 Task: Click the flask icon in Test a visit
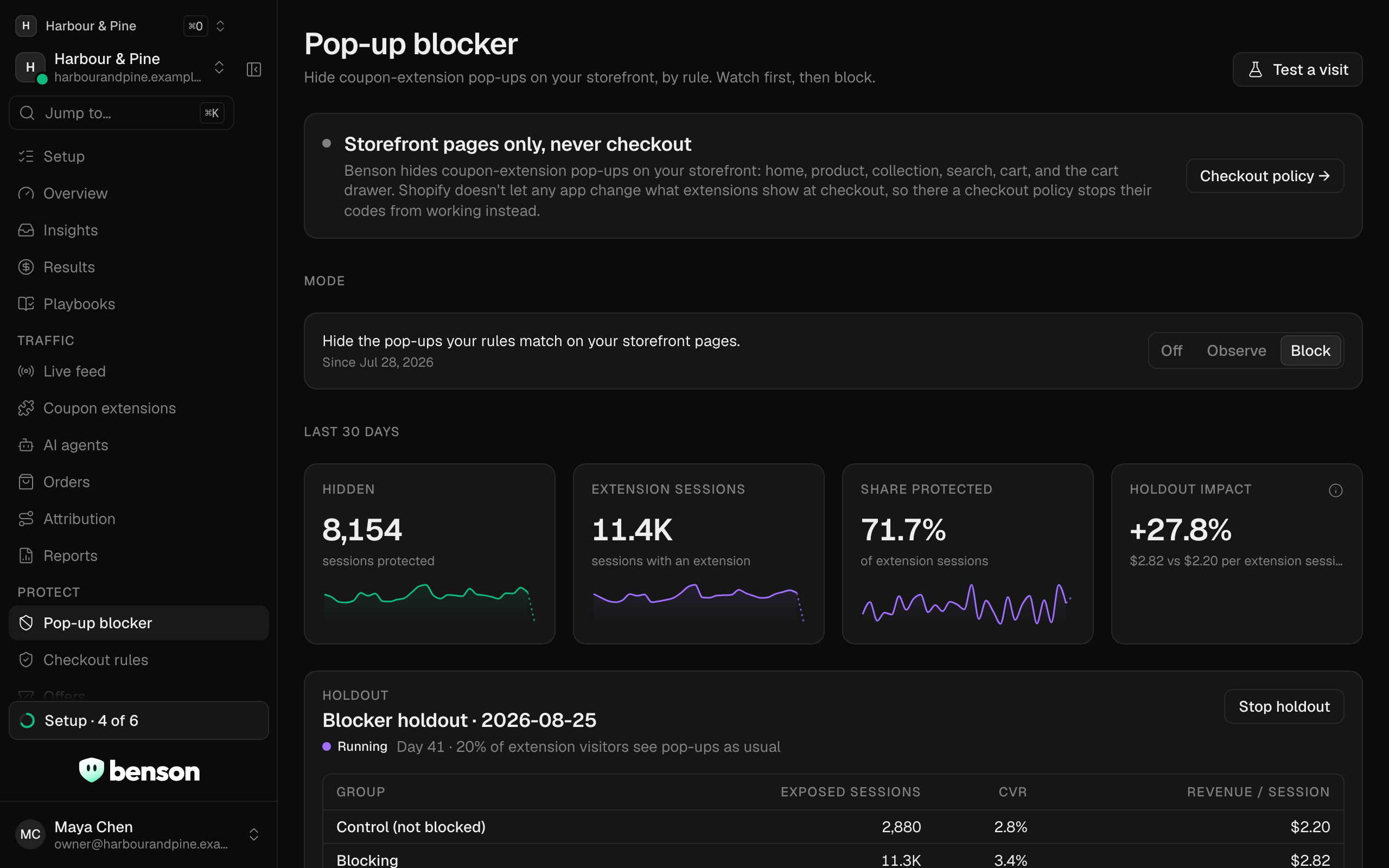pyautogui.click(x=1256, y=69)
